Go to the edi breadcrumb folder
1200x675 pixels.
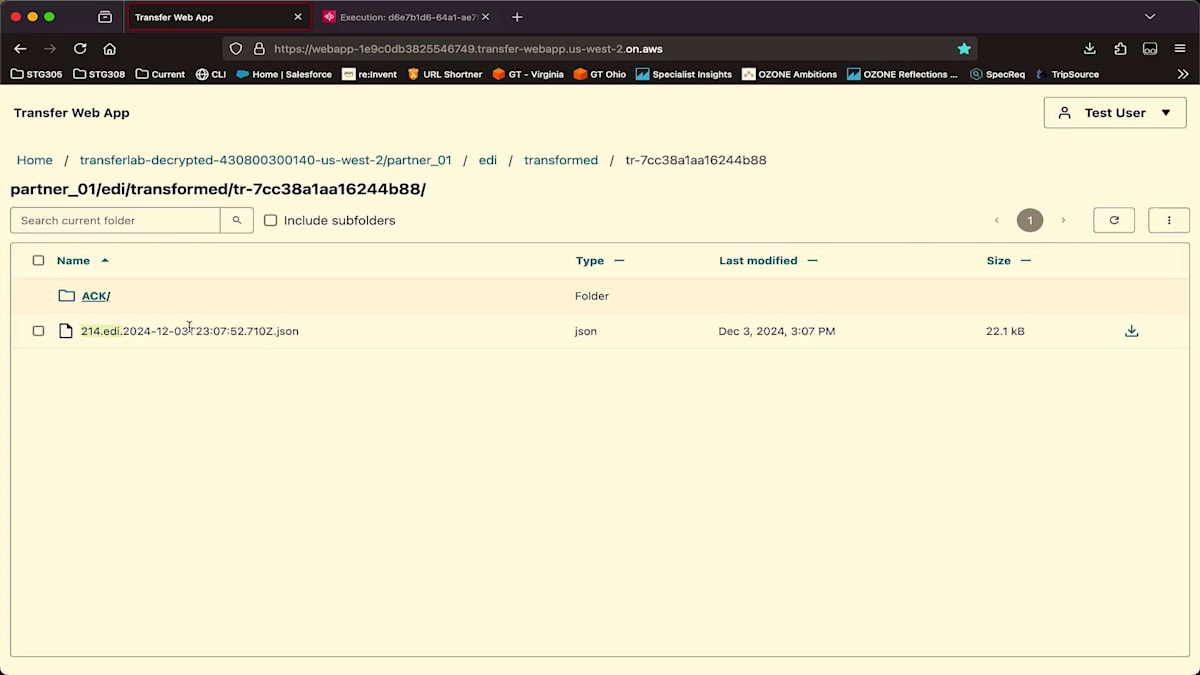click(488, 160)
